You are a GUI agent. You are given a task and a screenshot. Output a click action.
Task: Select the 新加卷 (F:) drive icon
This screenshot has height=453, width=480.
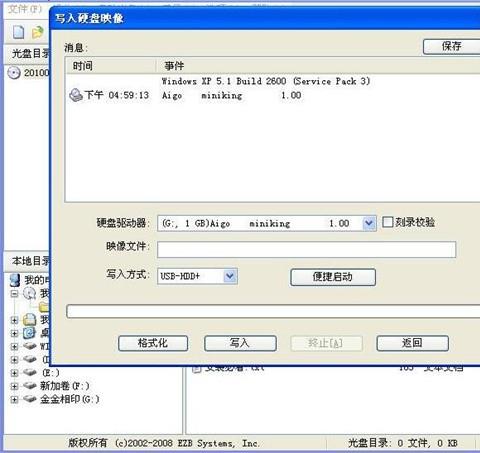click(x=29, y=386)
